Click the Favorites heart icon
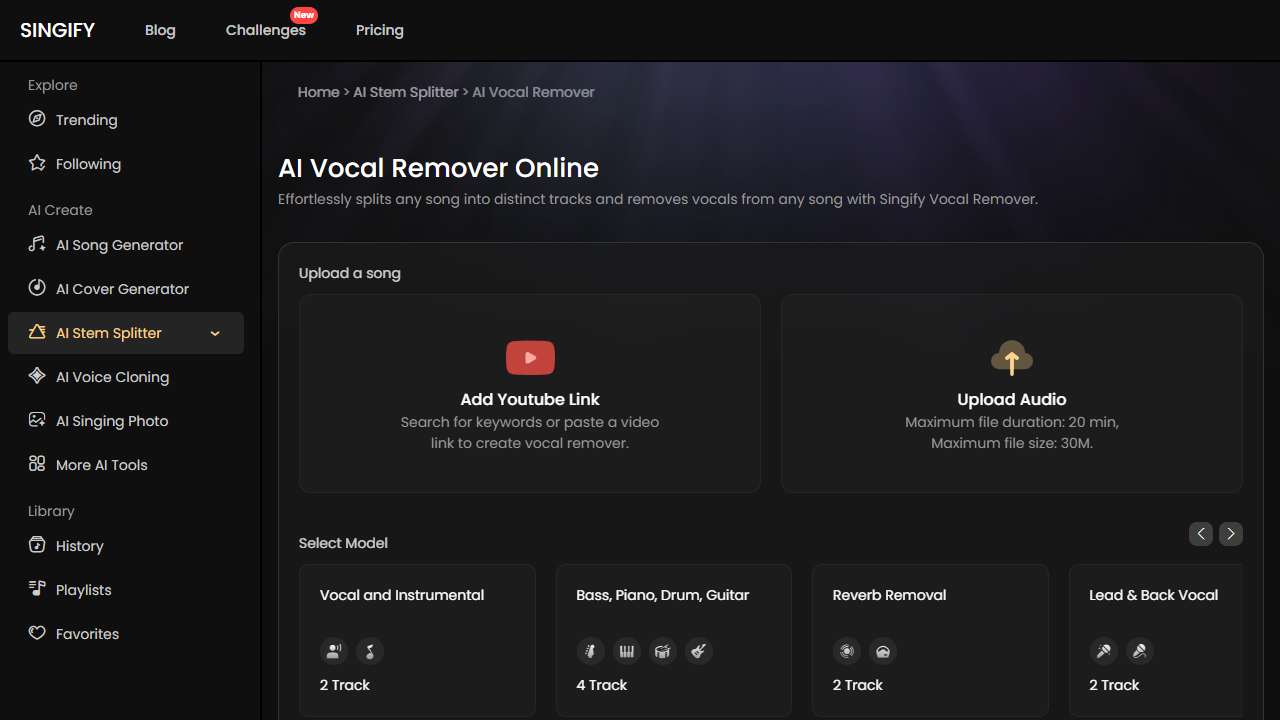 (x=37, y=633)
